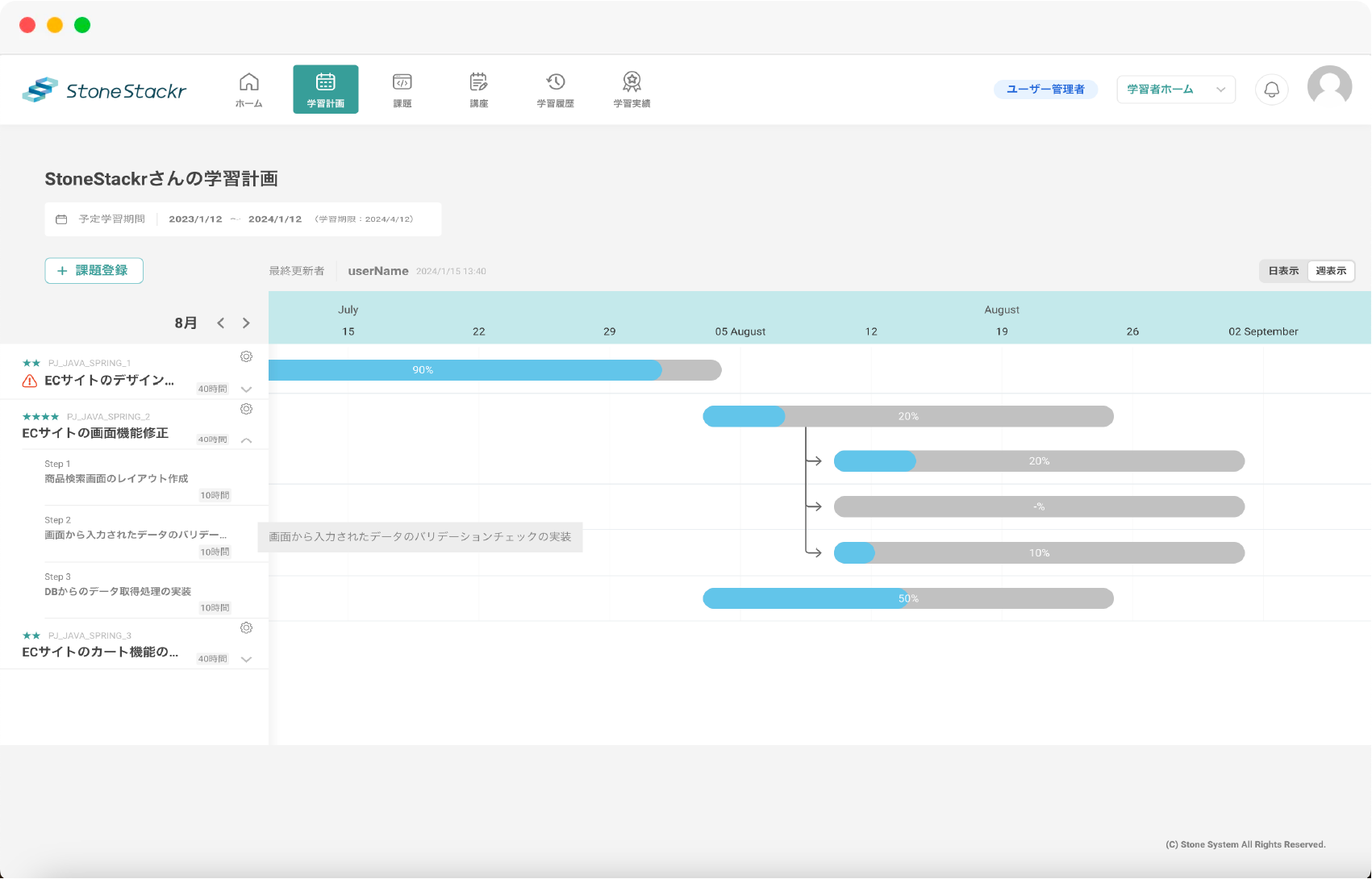1372x879 pixels.
Task: Expand the ECサイトのデザイン task
Action: point(247,390)
